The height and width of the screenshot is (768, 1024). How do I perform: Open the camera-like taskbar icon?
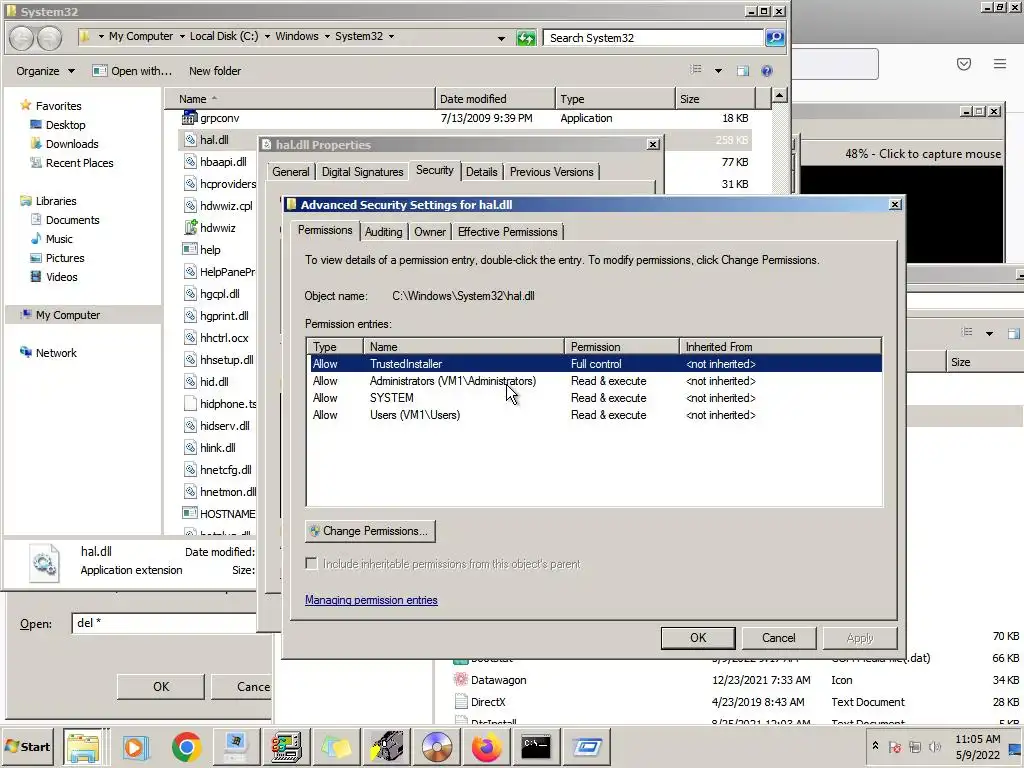coord(386,746)
